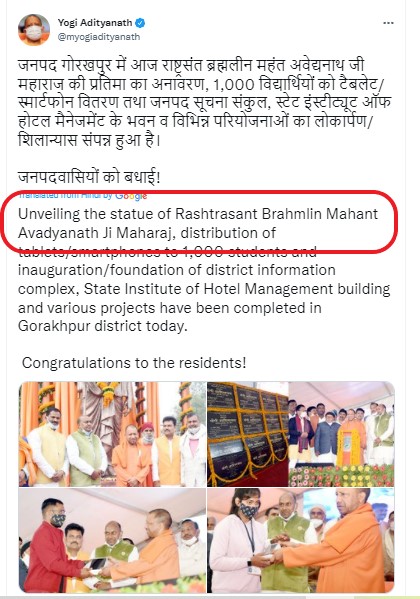Open Yogi Adityanath's profile avatar
The image size is (420, 599).
click(34, 30)
